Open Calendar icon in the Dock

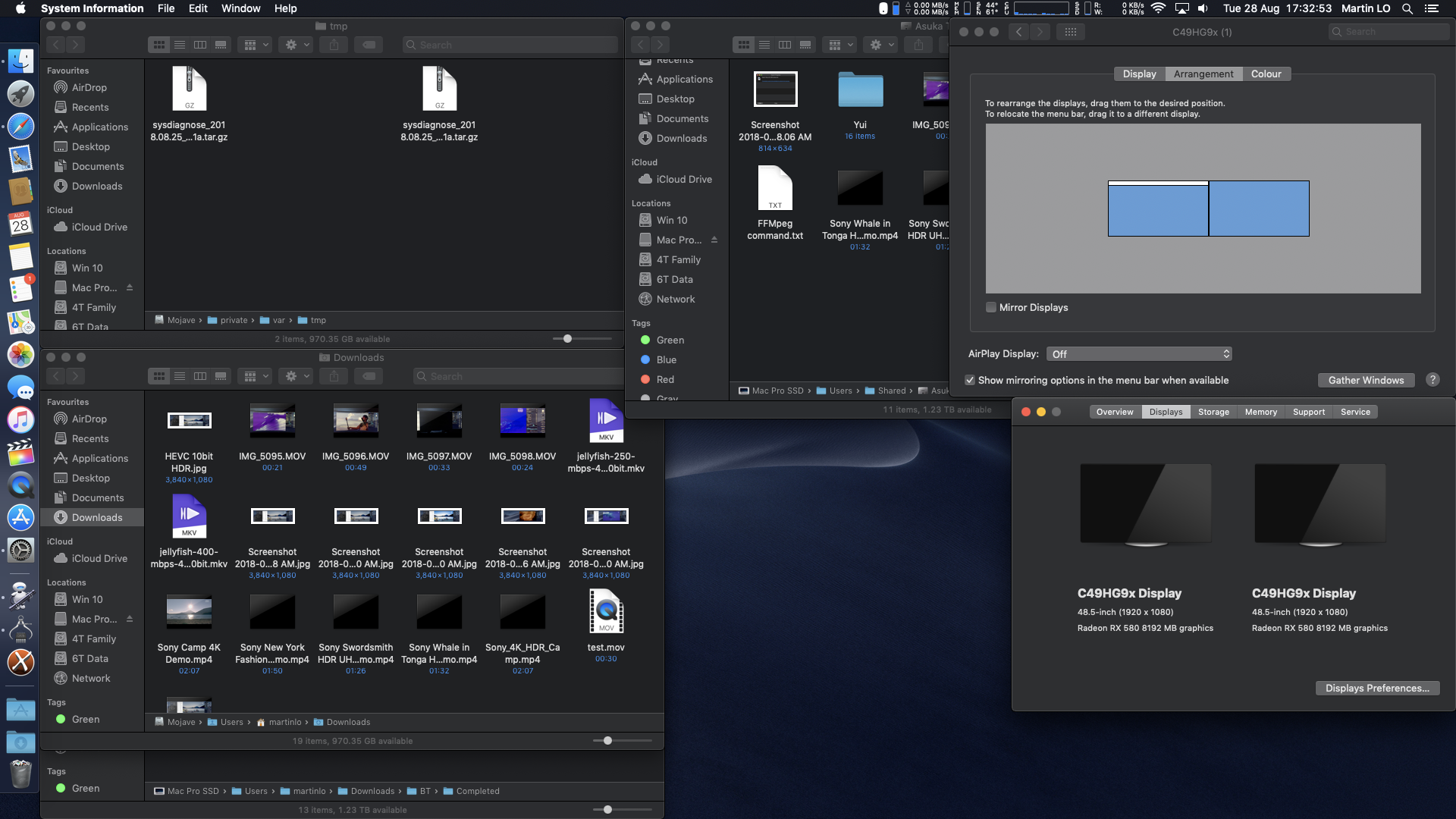tap(20, 224)
